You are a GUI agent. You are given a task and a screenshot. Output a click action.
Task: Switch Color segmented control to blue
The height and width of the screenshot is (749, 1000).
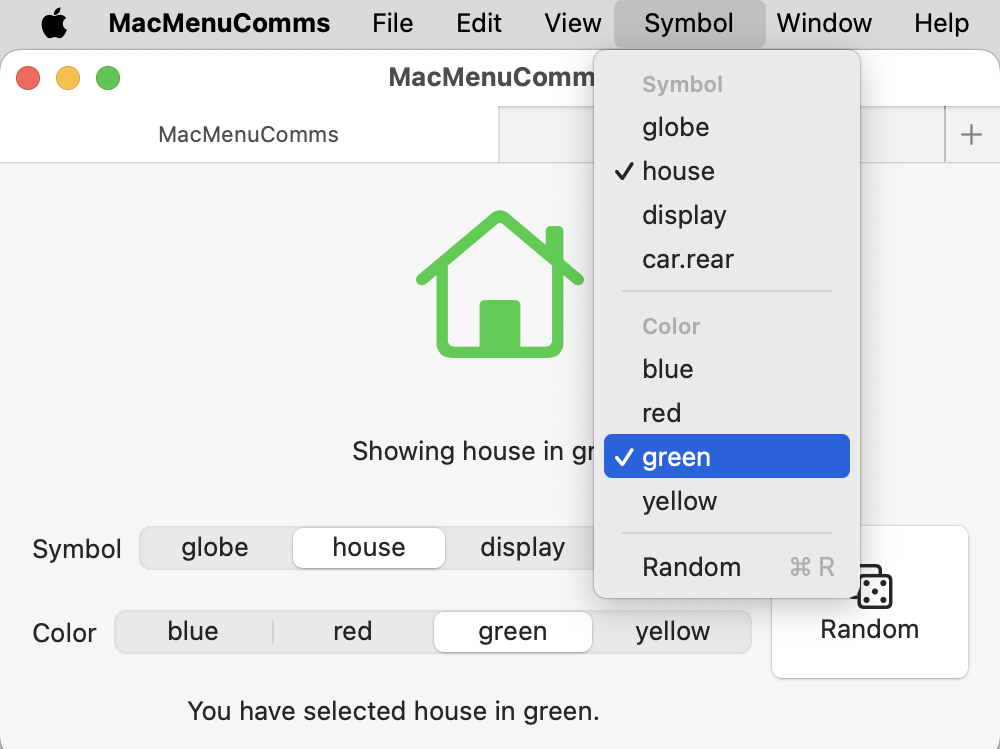pos(193,632)
